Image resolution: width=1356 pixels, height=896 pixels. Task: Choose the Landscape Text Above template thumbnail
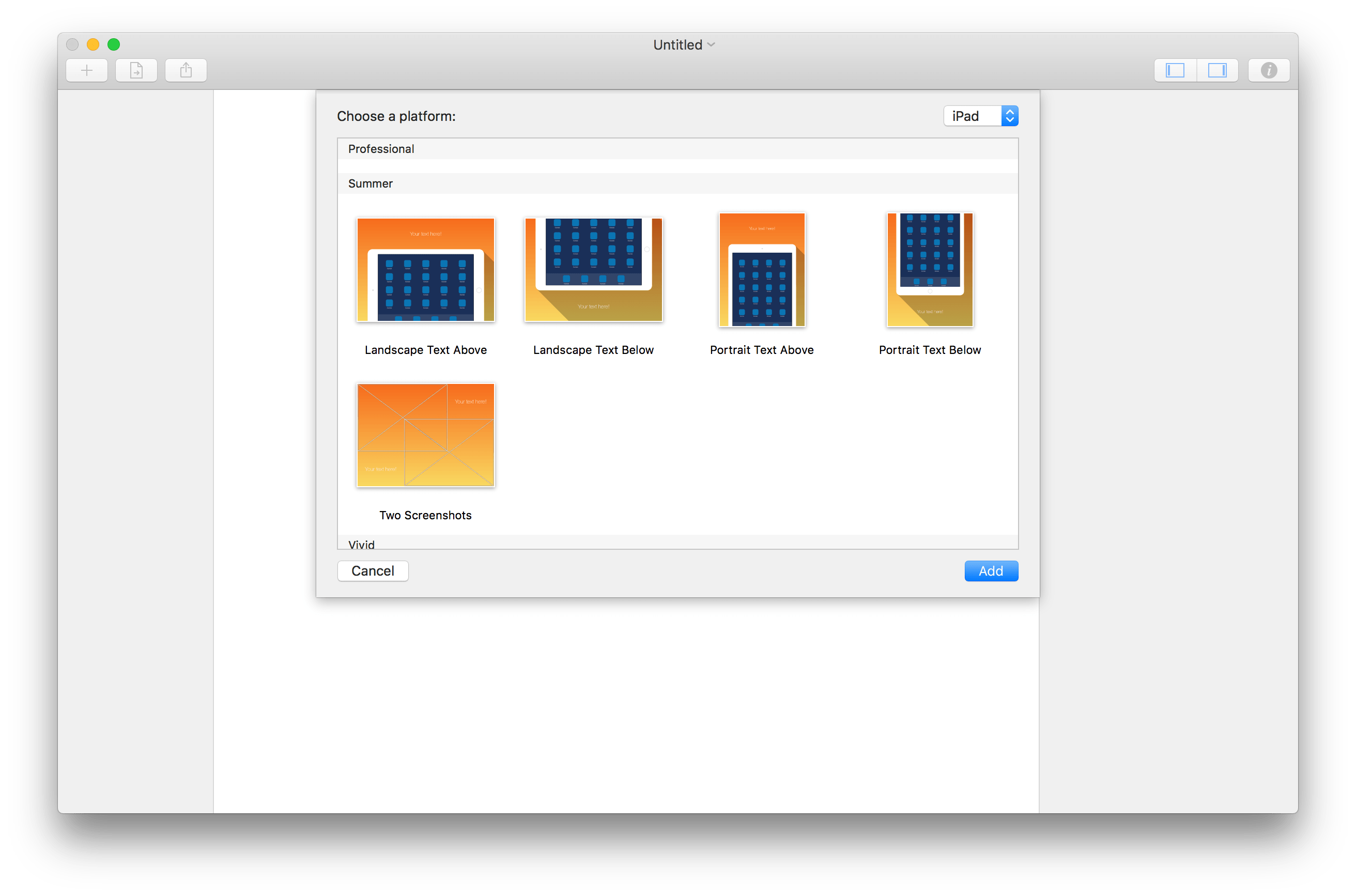pyautogui.click(x=426, y=270)
